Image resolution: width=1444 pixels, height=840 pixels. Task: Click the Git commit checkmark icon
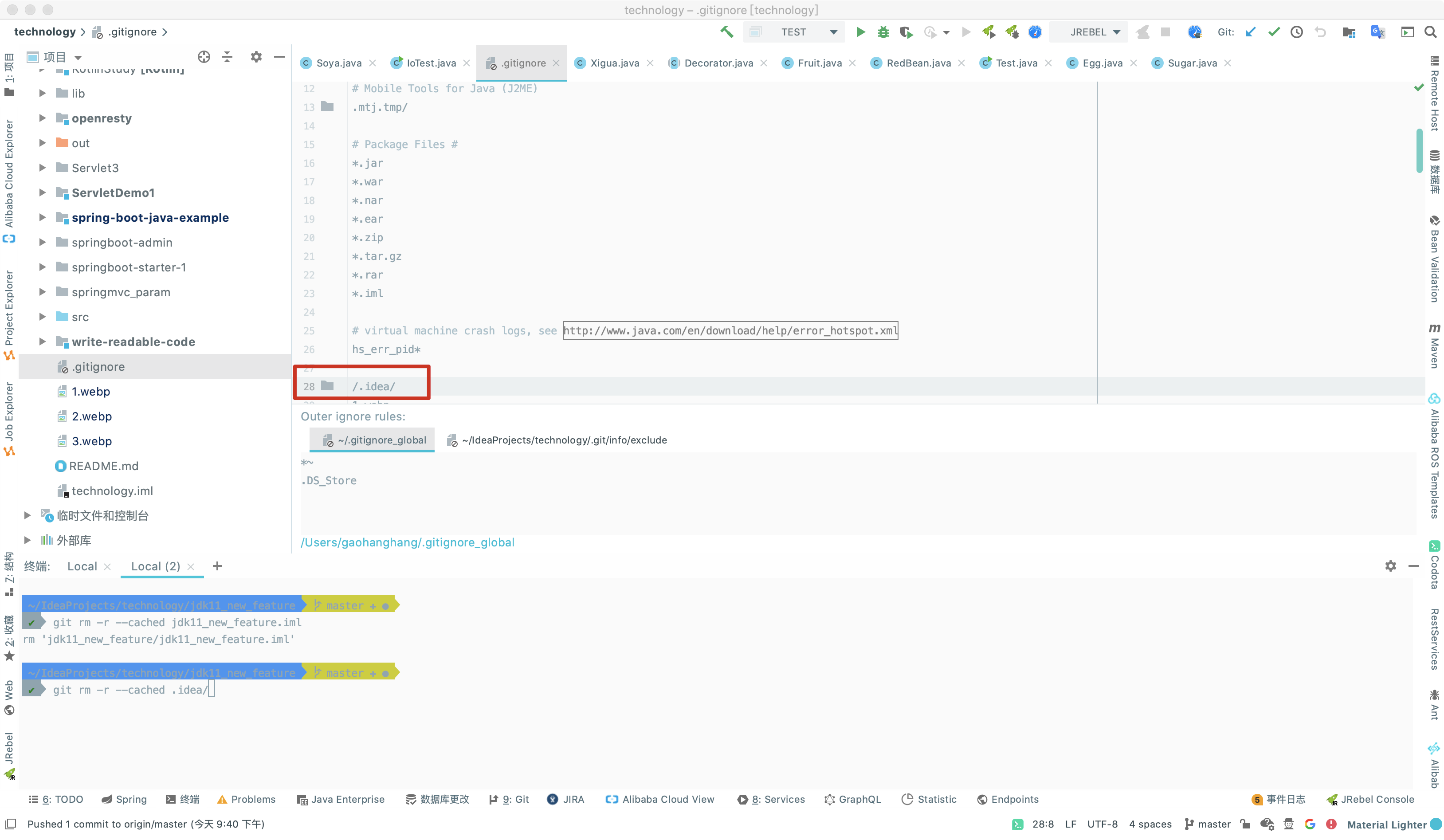[1274, 32]
